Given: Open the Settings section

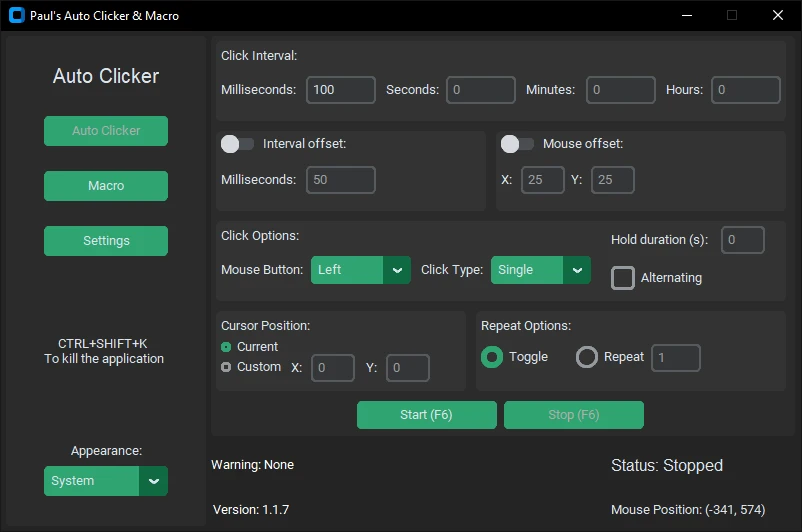Looking at the screenshot, I should pos(106,241).
